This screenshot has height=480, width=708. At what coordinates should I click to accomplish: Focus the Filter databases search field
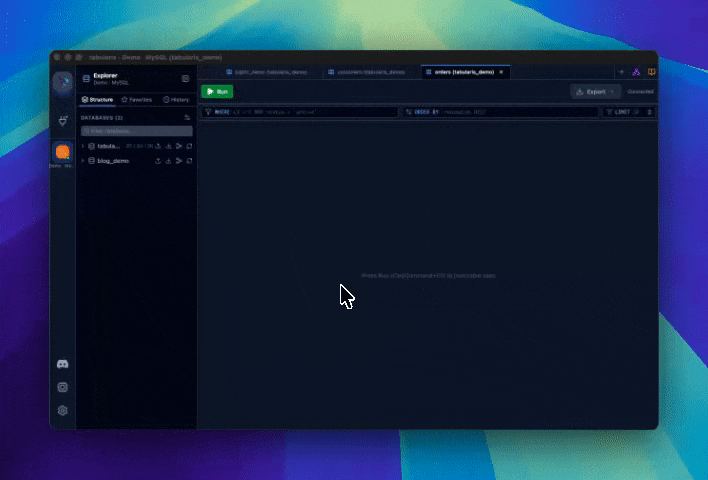coord(137,131)
